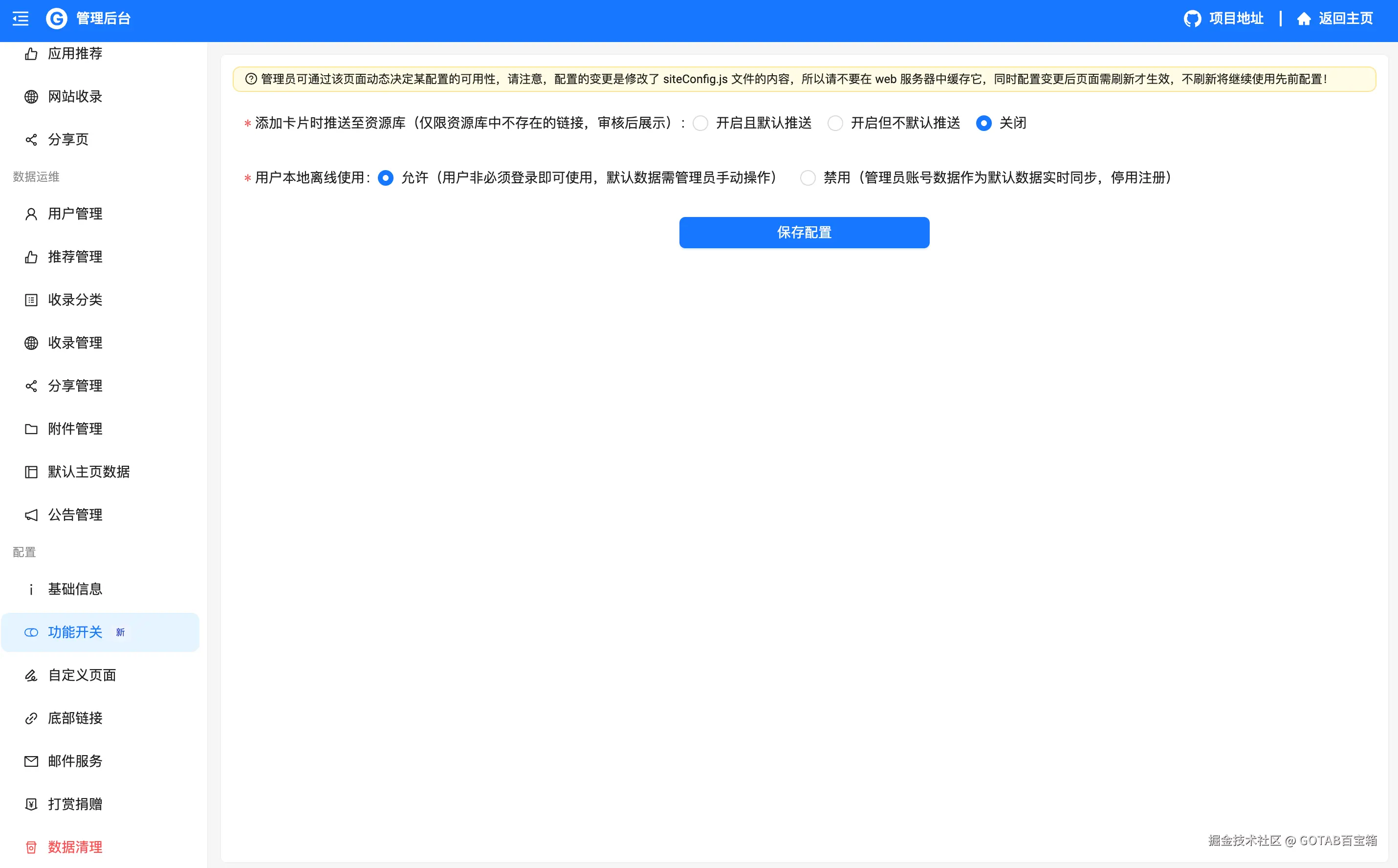Open the 功能开关 sidebar entry

click(x=75, y=632)
